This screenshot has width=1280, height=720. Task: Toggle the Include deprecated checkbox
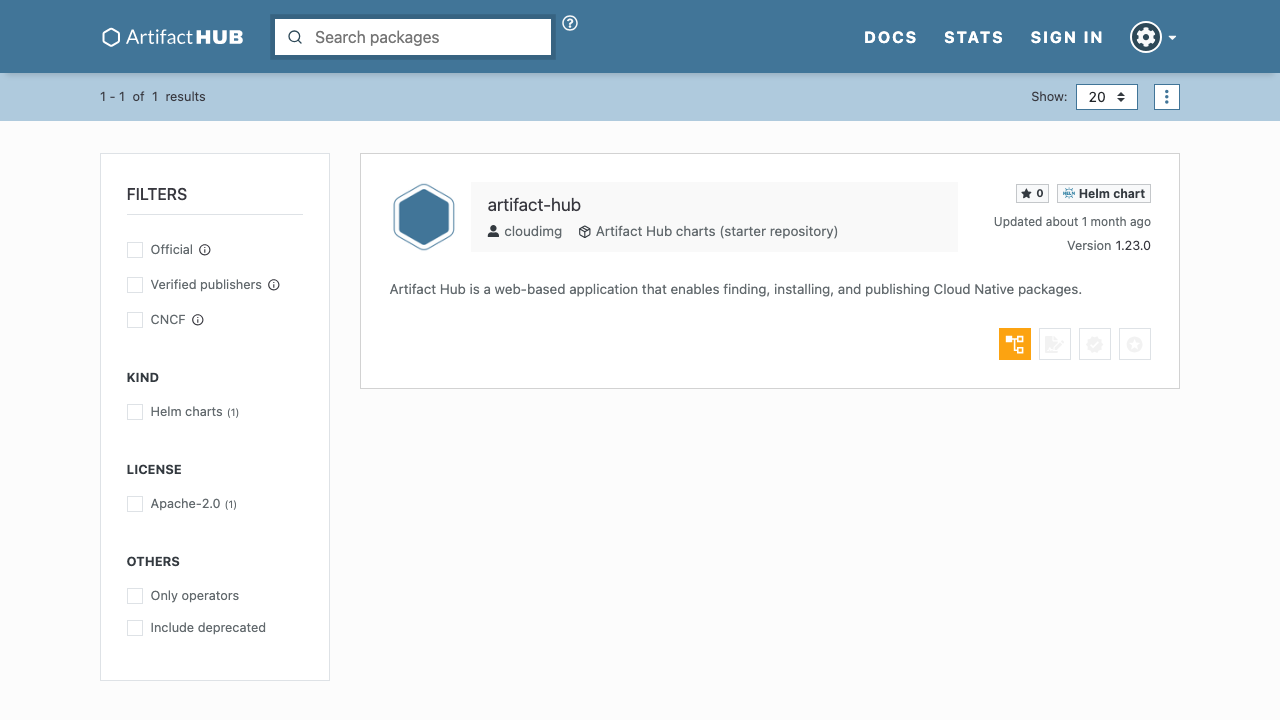pos(135,628)
